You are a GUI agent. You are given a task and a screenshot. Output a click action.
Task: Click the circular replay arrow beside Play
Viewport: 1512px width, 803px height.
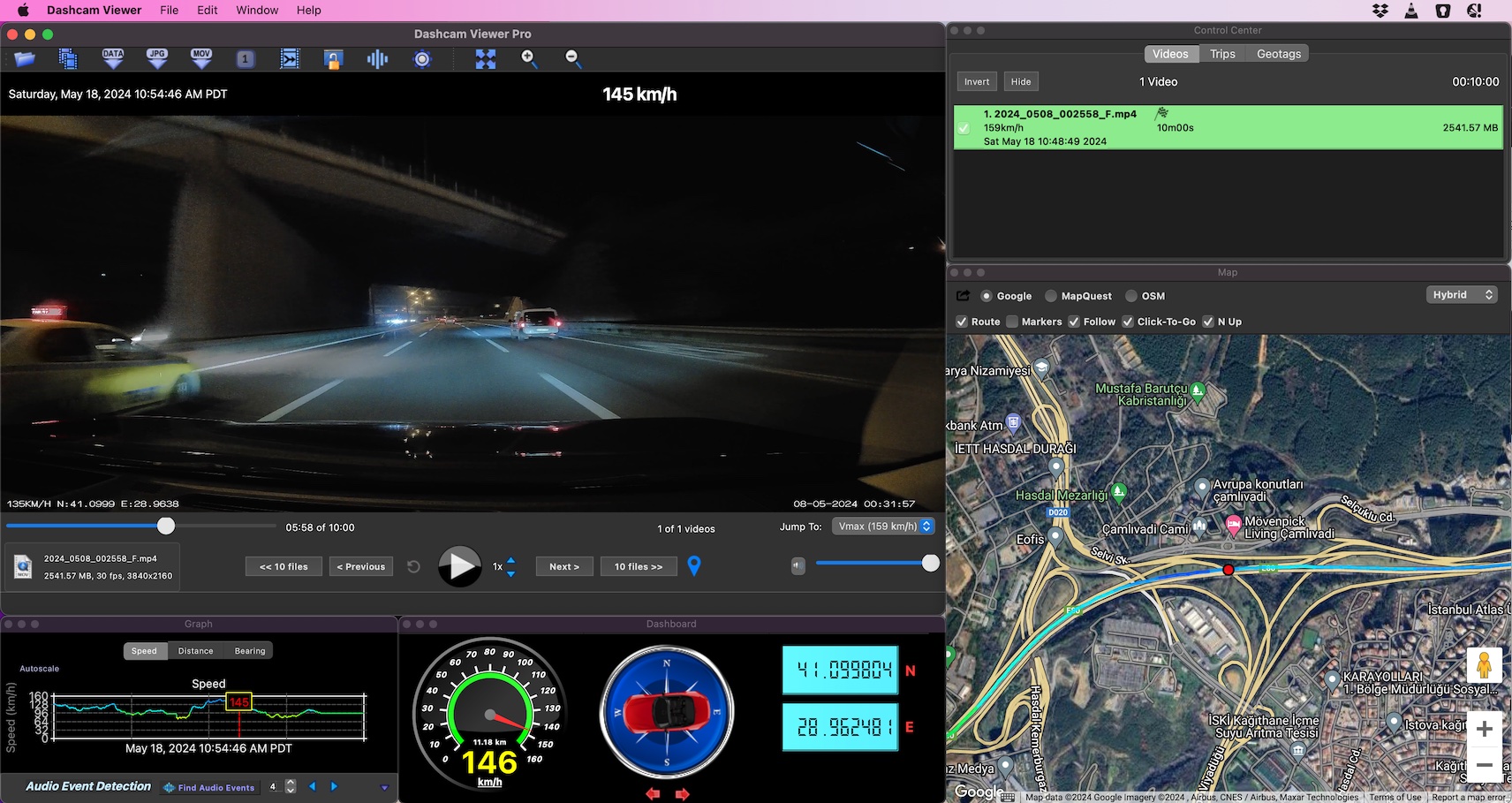pyautogui.click(x=413, y=566)
